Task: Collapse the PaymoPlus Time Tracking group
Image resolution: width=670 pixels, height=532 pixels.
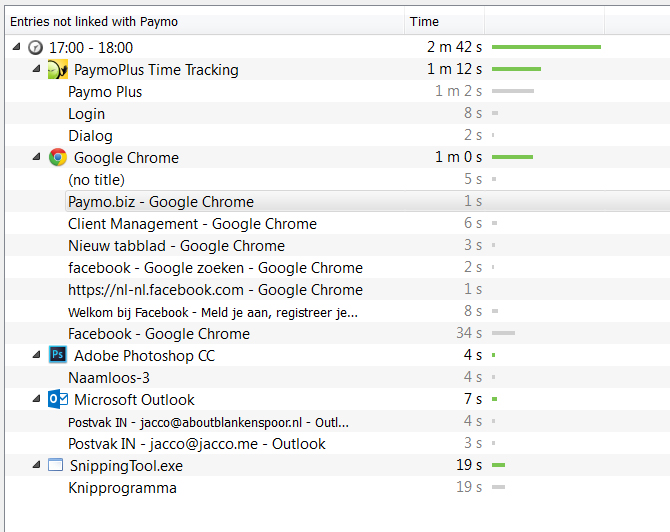Action: click(37, 70)
